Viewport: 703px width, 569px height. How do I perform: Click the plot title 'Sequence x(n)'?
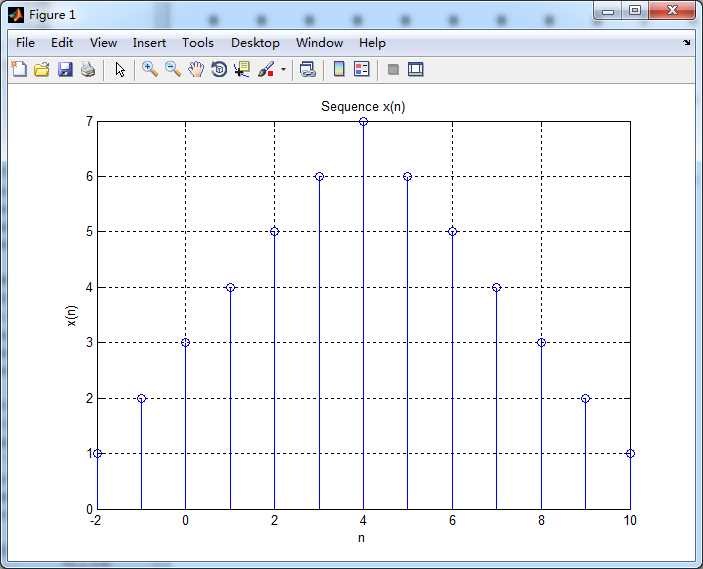(x=363, y=107)
